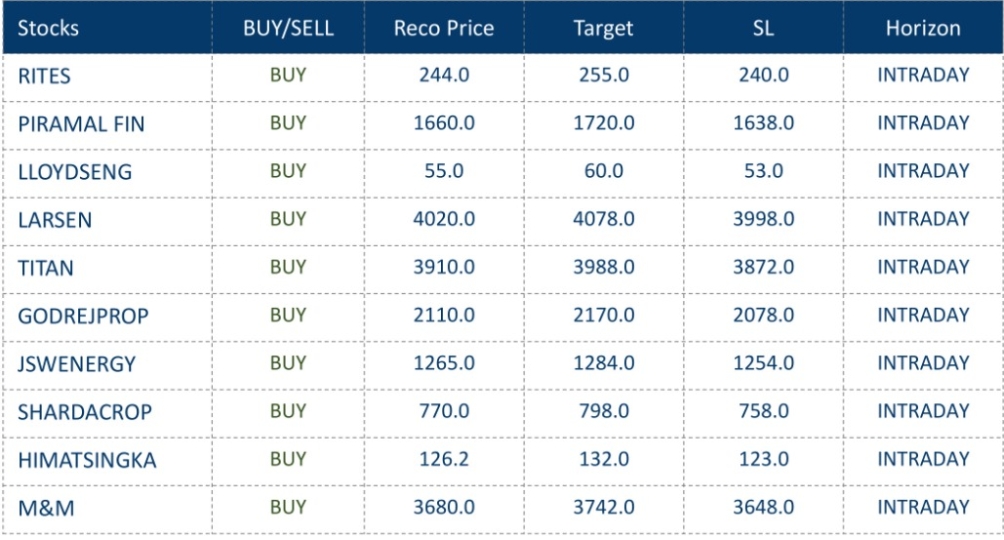The image size is (1004, 540).
Task: Open the SHARDACROP stock entry
Action: (85, 412)
